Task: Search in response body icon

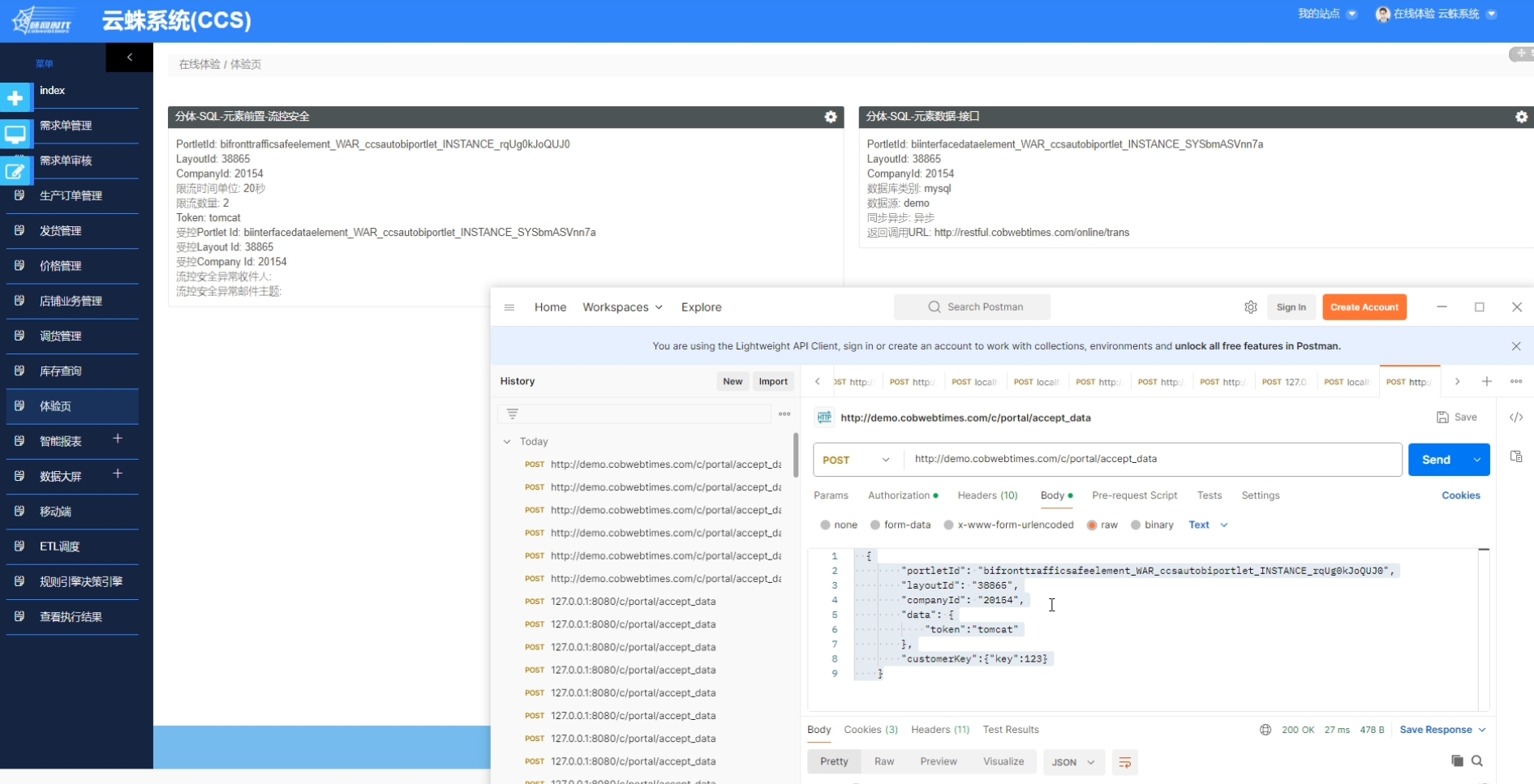Action: (x=1477, y=760)
